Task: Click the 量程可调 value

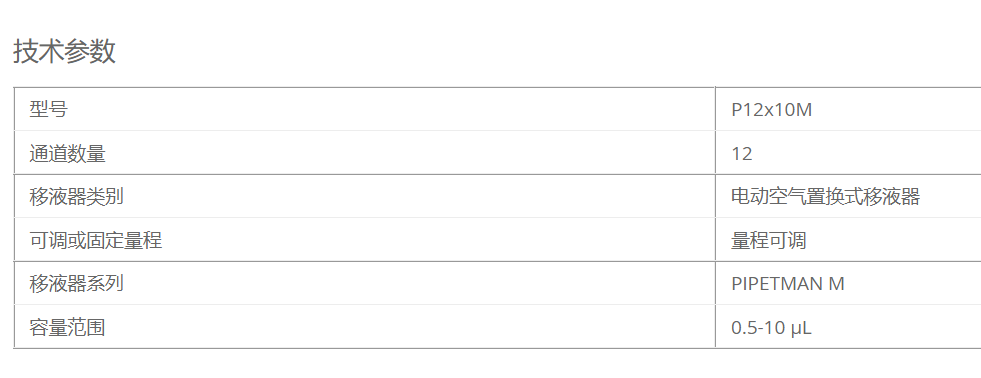Action: click(x=768, y=240)
